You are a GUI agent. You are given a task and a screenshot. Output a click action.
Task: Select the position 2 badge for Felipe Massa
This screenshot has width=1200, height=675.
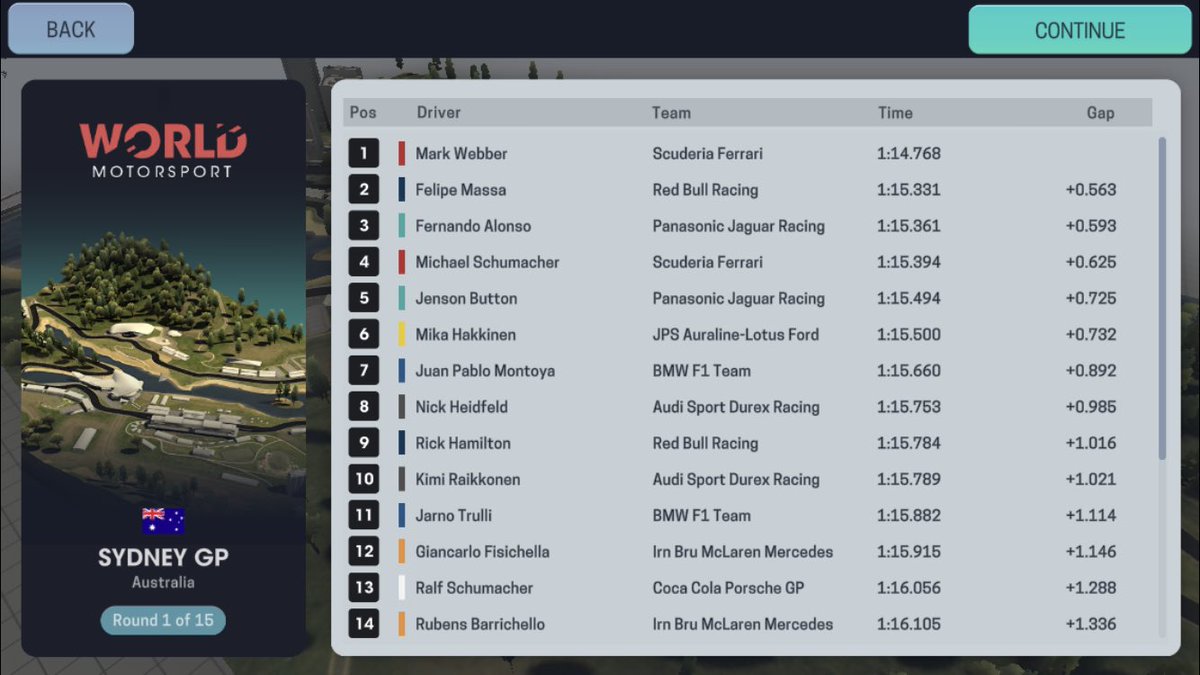(363, 189)
